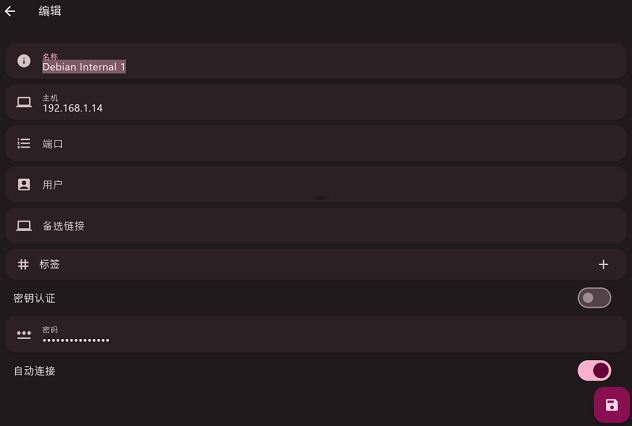
Task: Click the hash icon beside 标签
Action: 24,264
